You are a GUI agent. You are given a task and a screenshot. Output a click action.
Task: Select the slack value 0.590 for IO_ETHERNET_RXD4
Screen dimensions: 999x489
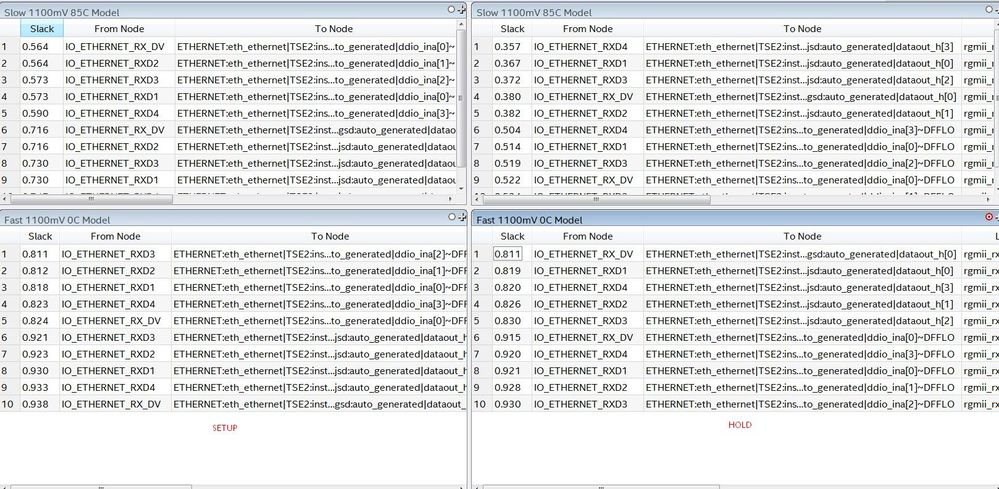pyautogui.click(x=42, y=113)
